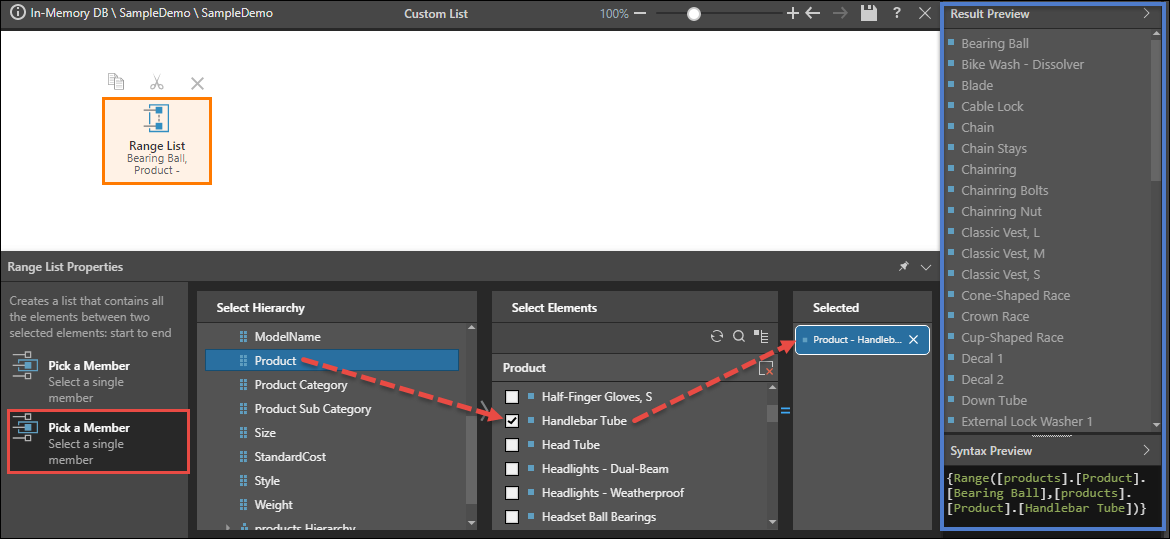
Task: Pin the Range List Properties panel
Action: 904,267
